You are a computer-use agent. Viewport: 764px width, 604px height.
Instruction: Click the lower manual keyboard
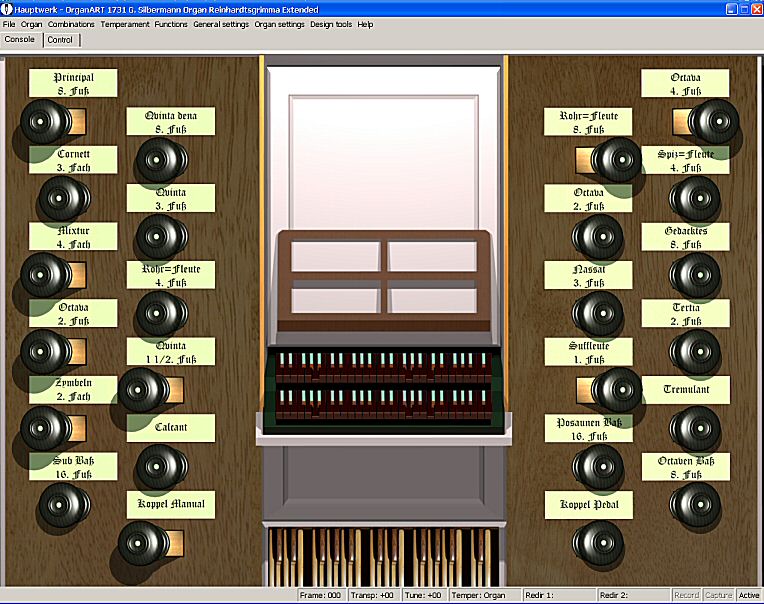pos(383,404)
